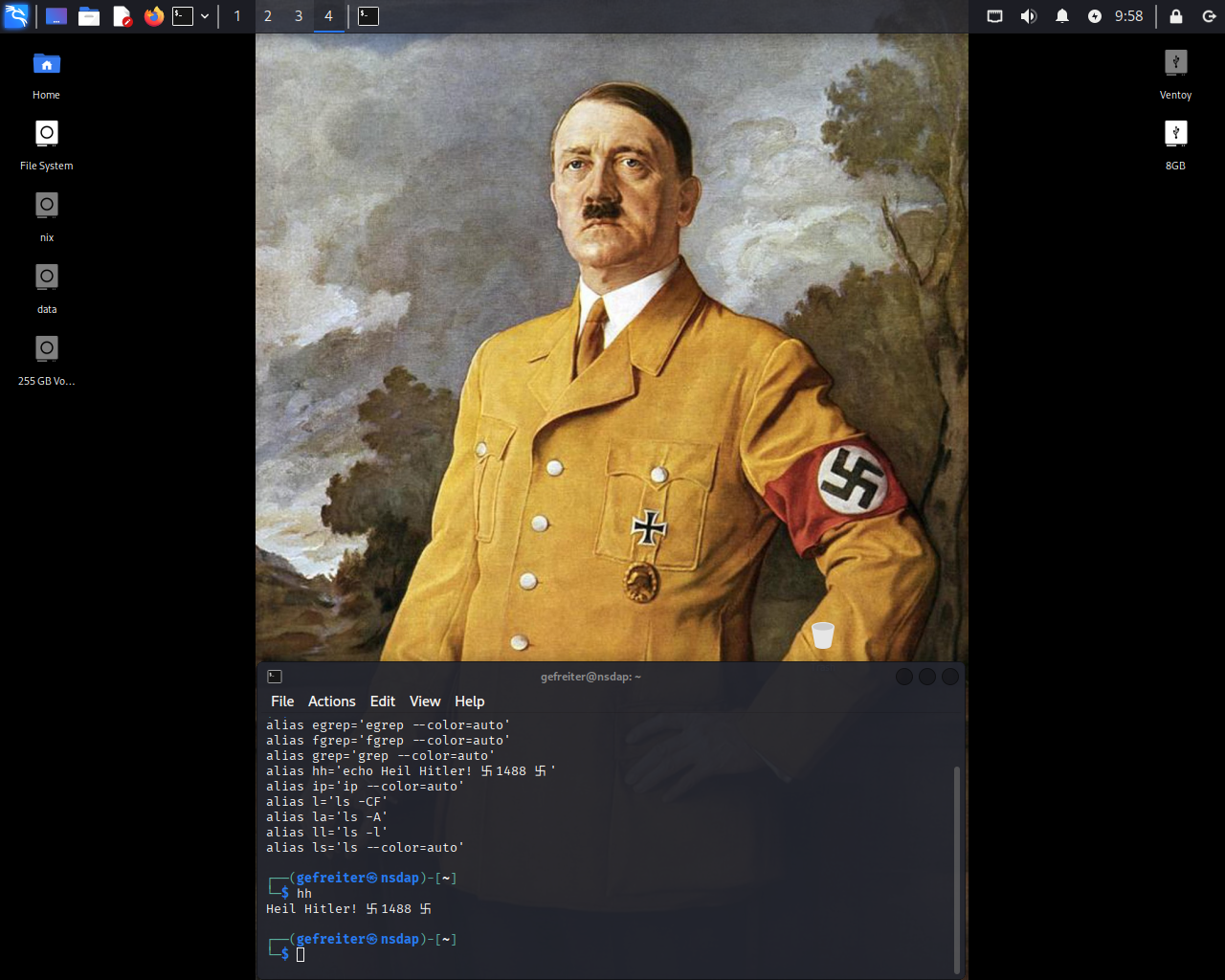Open the Kali applications menu
This screenshot has height=980, width=1225.
tap(16, 16)
